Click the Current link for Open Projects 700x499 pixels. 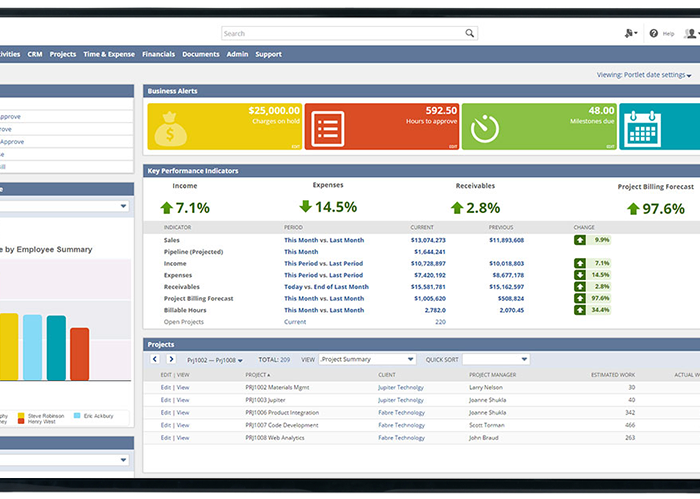(295, 322)
